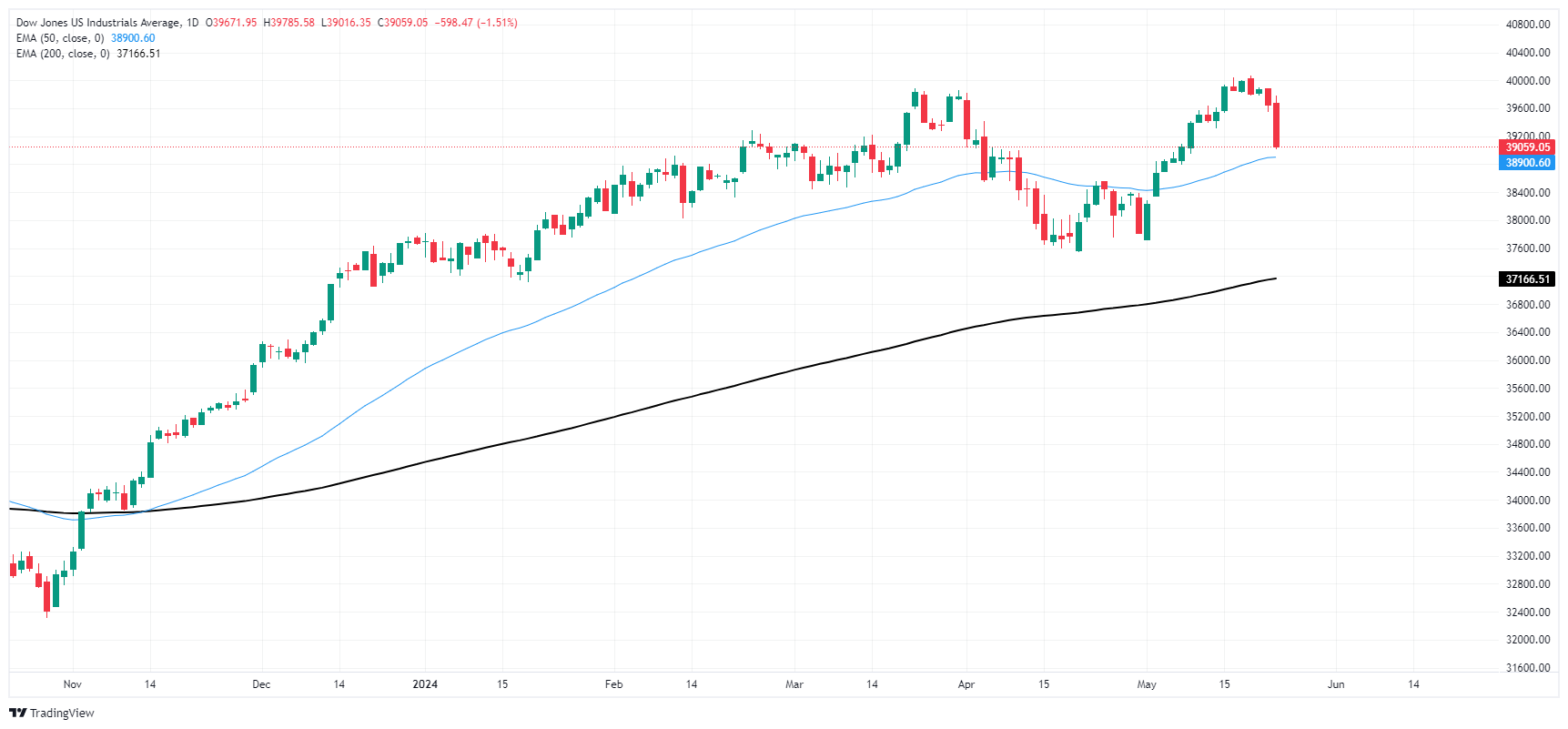
Task: Click the TradingView logo icon
Action: tap(18, 714)
